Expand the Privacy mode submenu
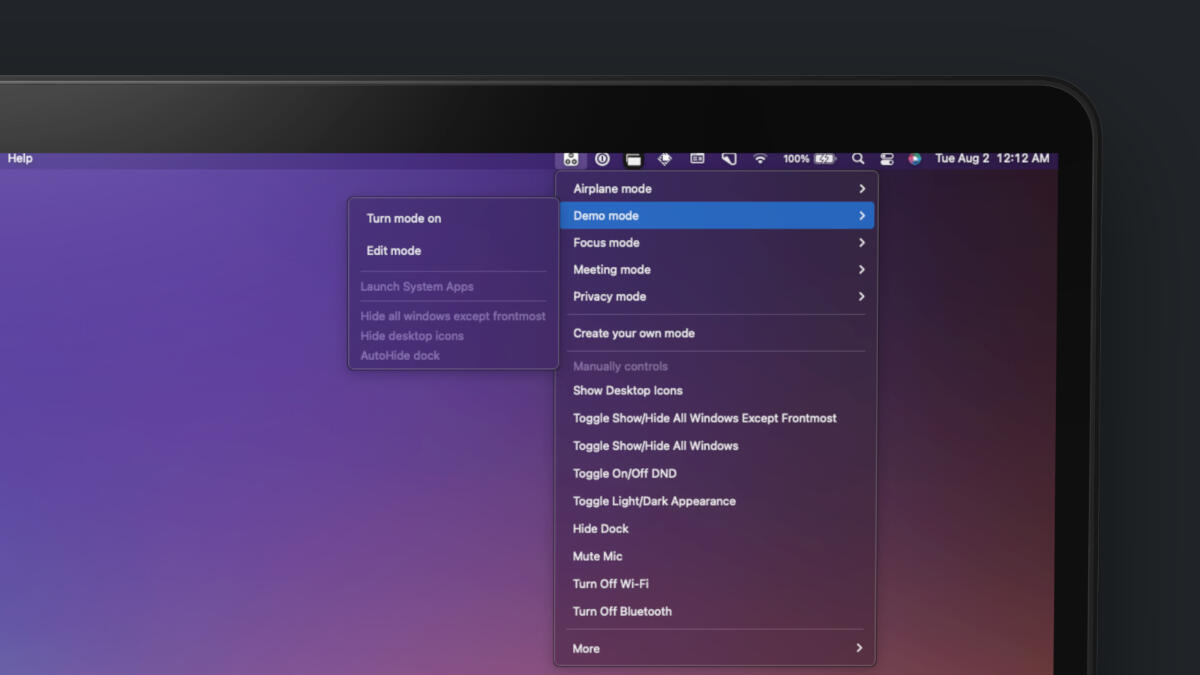1200x675 pixels. pyautogui.click(x=861, y=297)
